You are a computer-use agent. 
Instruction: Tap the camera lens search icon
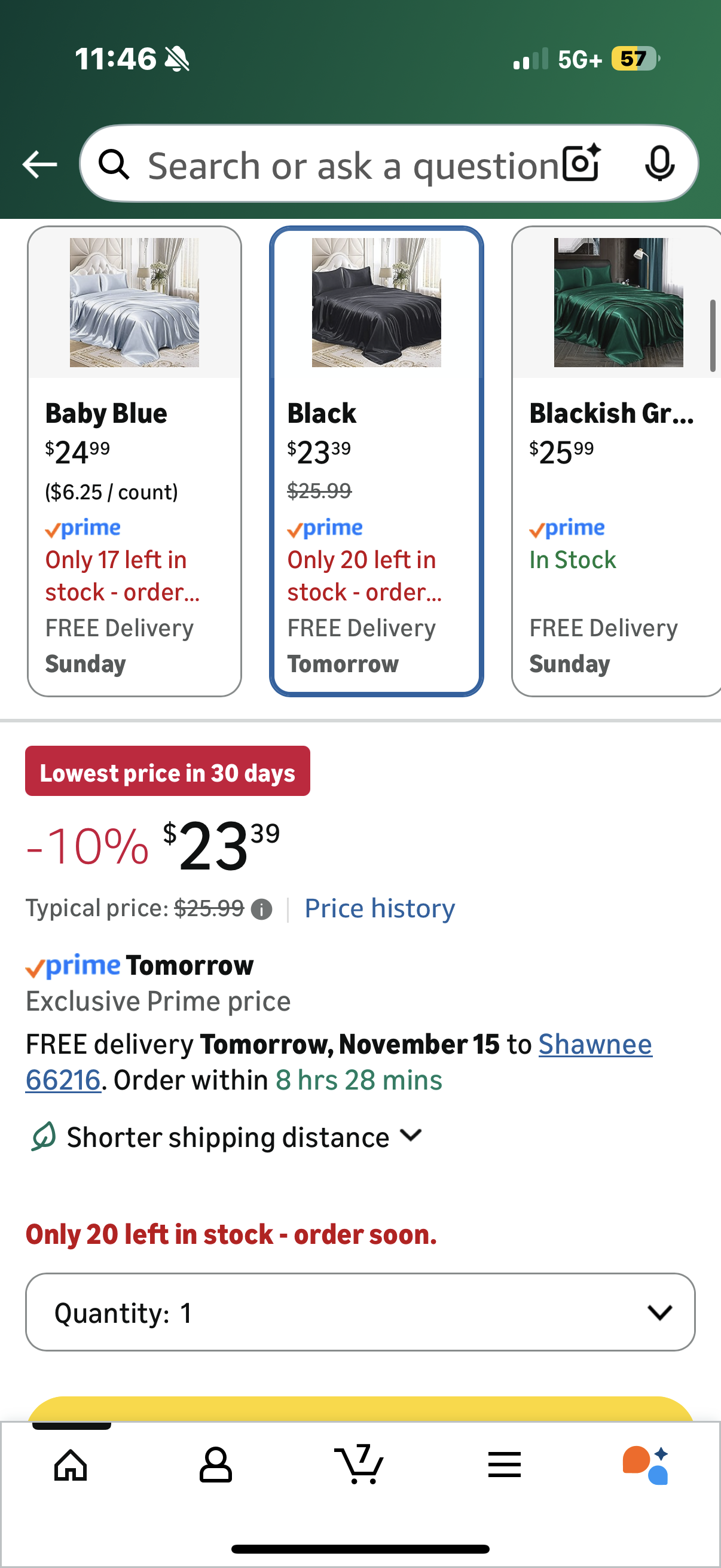[581, 164]
